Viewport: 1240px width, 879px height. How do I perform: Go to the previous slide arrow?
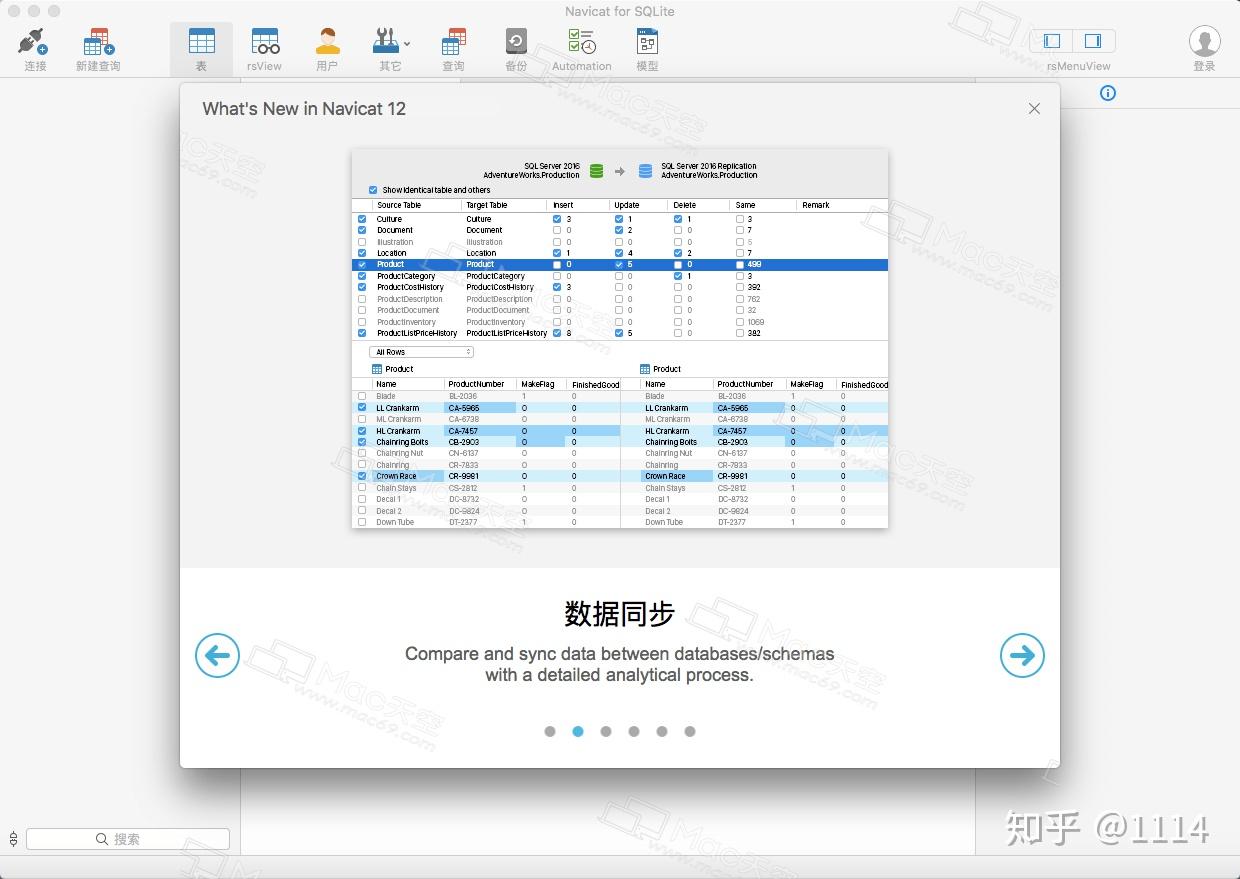[x=217, y=655]
